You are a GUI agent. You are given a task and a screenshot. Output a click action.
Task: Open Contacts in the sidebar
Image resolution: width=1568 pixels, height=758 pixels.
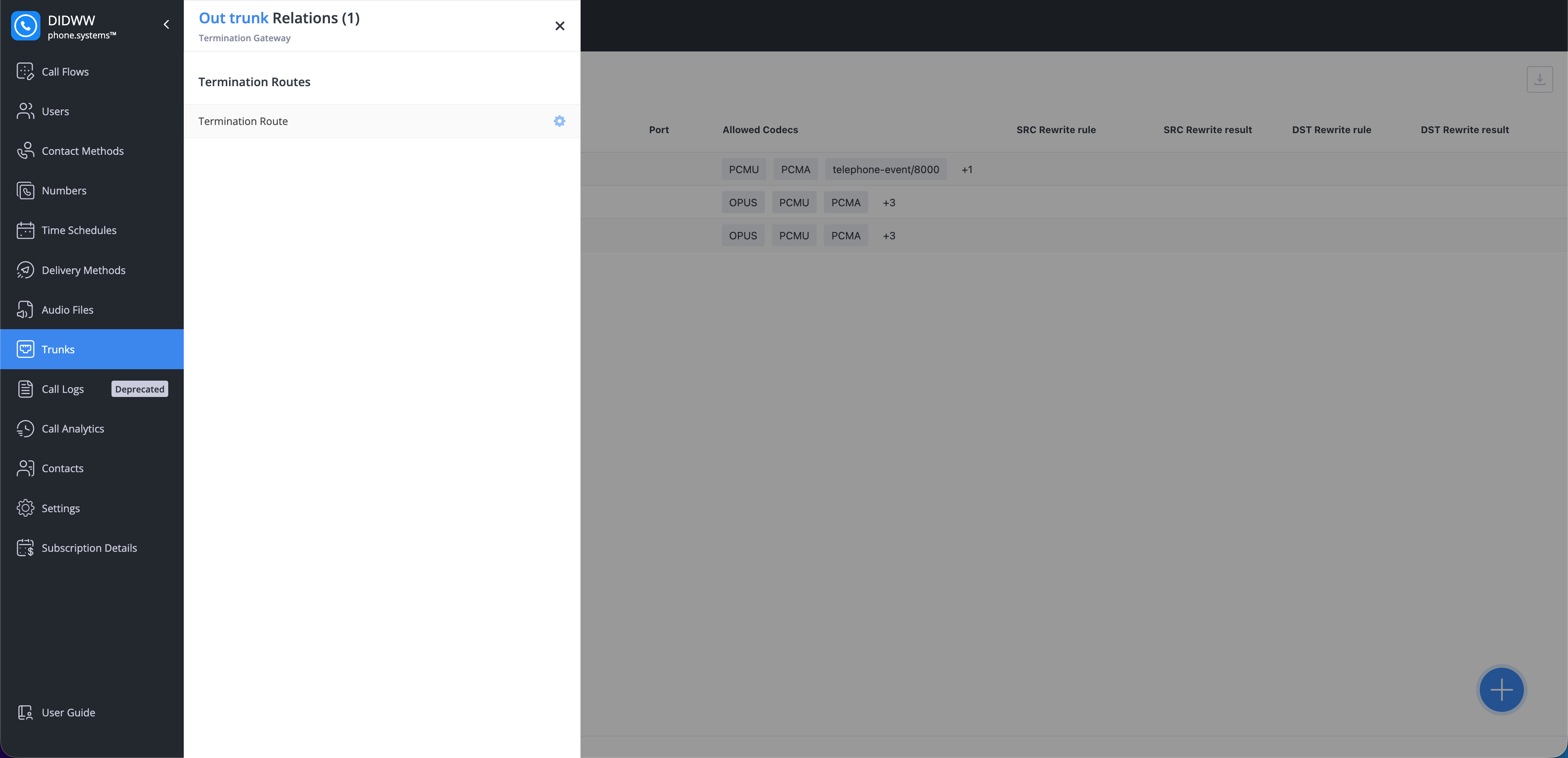coord(62,468)
